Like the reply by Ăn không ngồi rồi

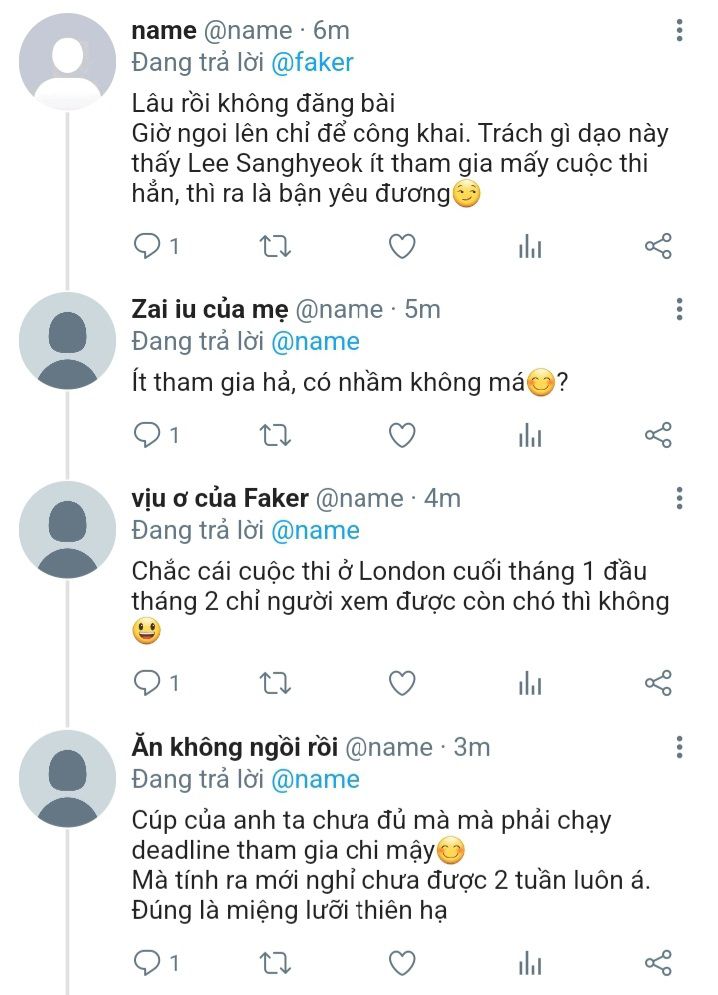click(401, 963)
